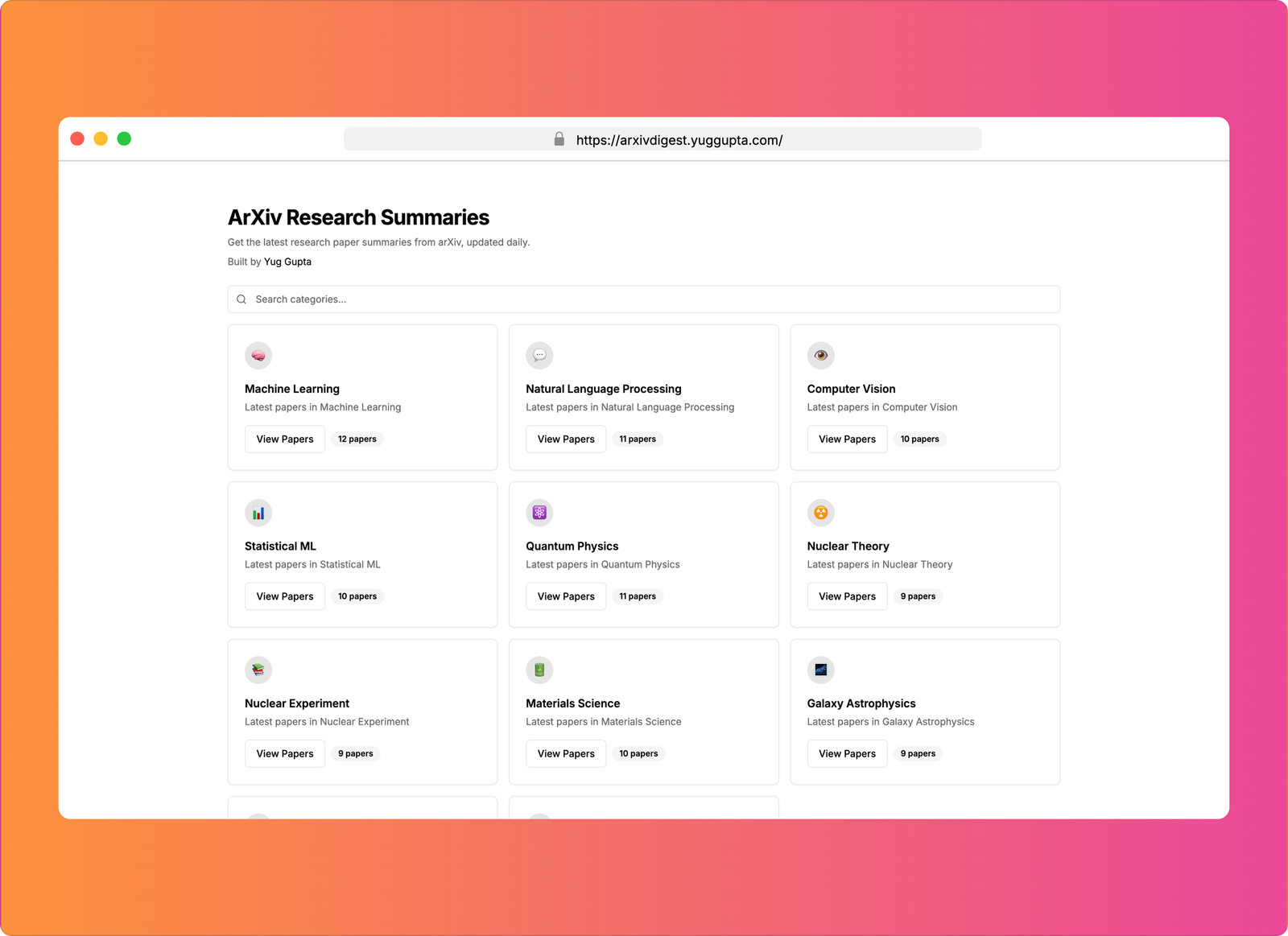The height and width of the screenshot is (936, 1288).
Task: Click the Computer Vision card title
Action: pyautogui.click(x=851, y=389)
